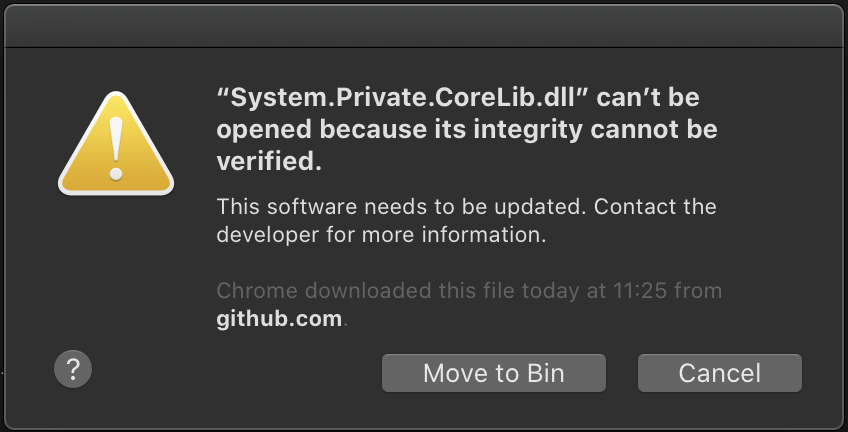Viewport: 848px width, 432px height.
Task: Click the bold github.com source text
Action: [x=279, y=318]
